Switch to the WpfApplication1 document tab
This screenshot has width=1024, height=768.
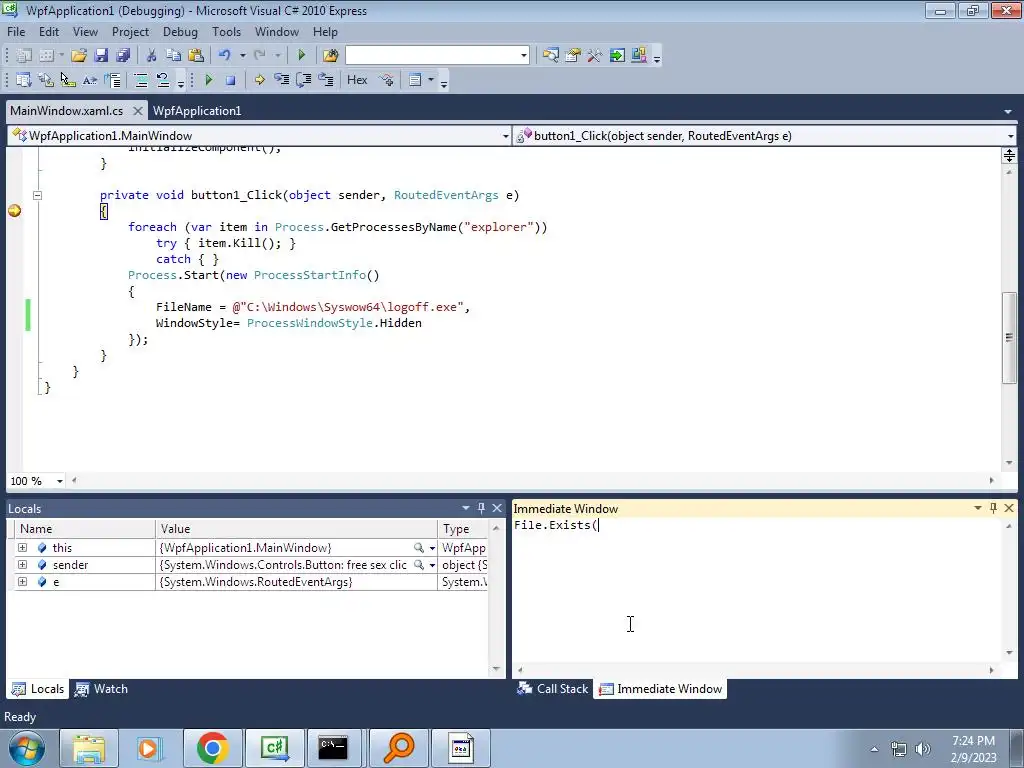[197, 111]
